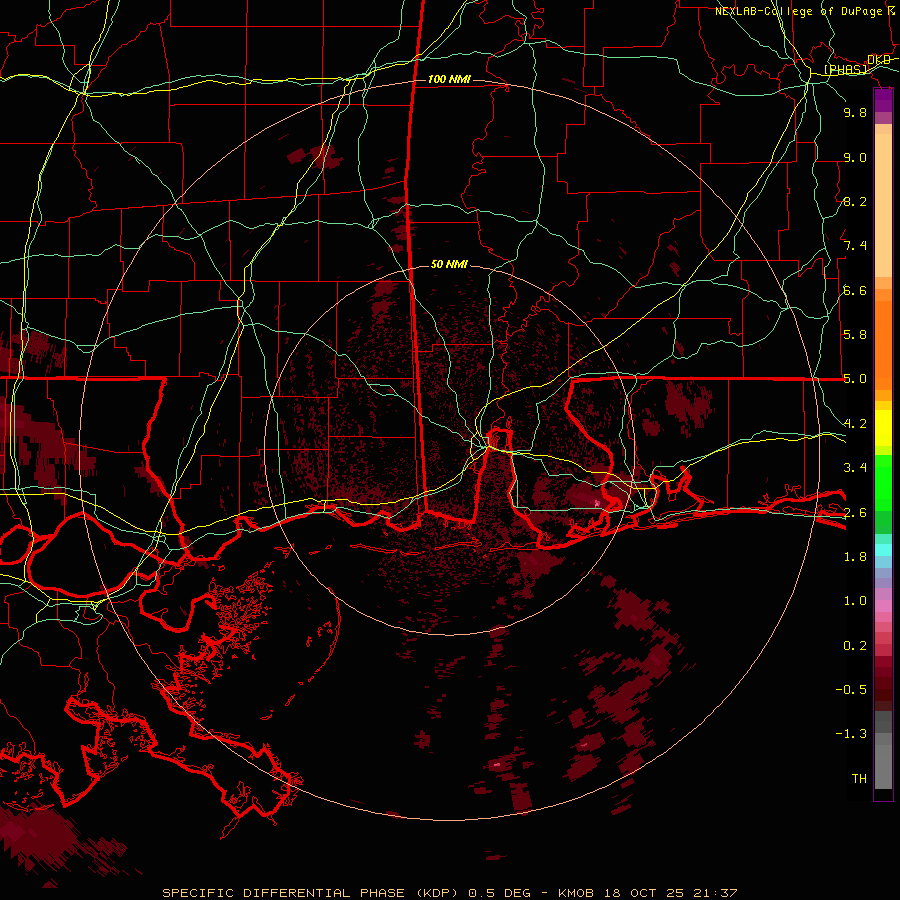Click the 4.2 legend value
Viewport: 900px width, 900px height.
(855, 424)
